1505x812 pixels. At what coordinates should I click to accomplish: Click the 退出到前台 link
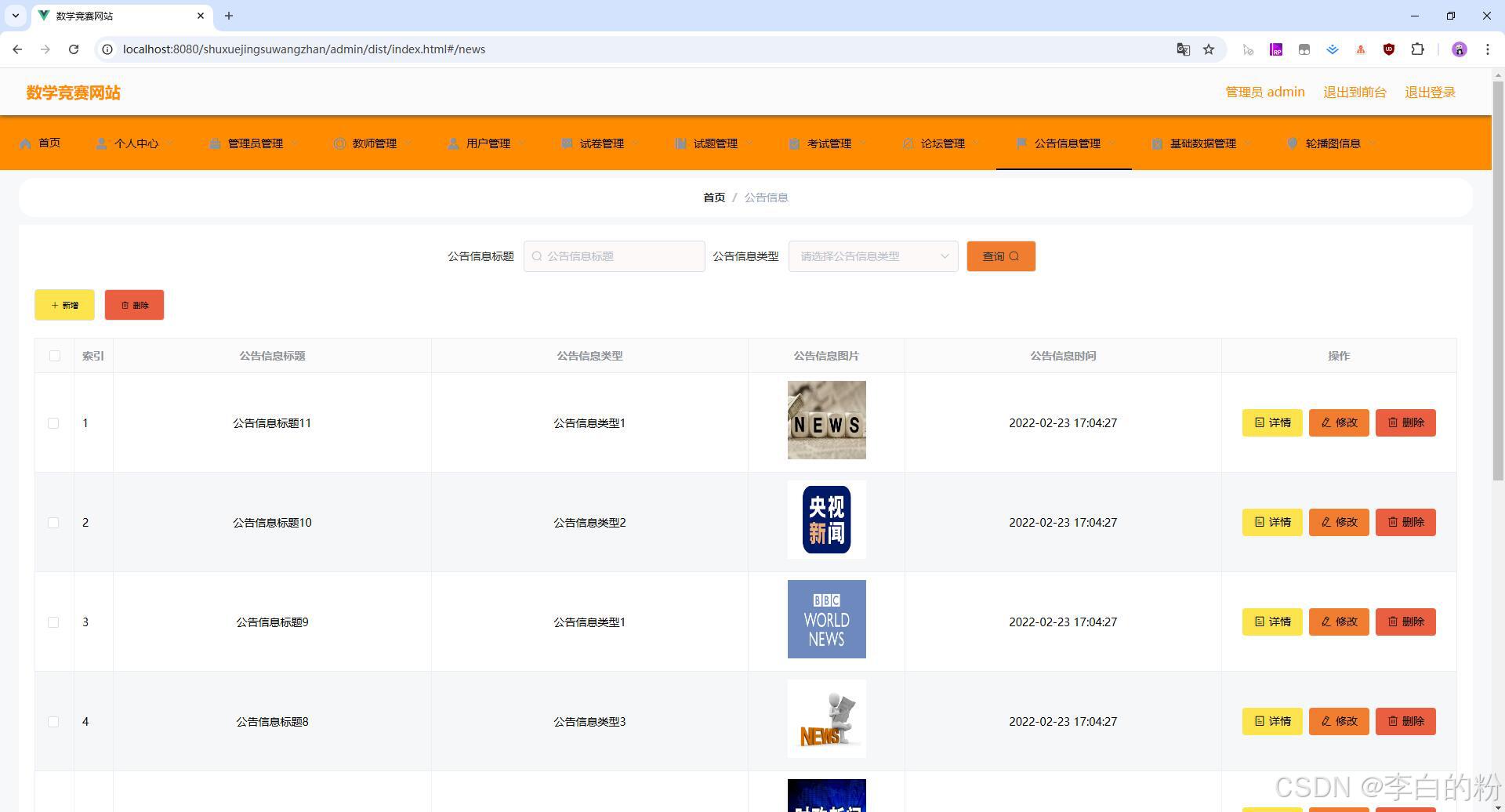(x=1354, y=92)
